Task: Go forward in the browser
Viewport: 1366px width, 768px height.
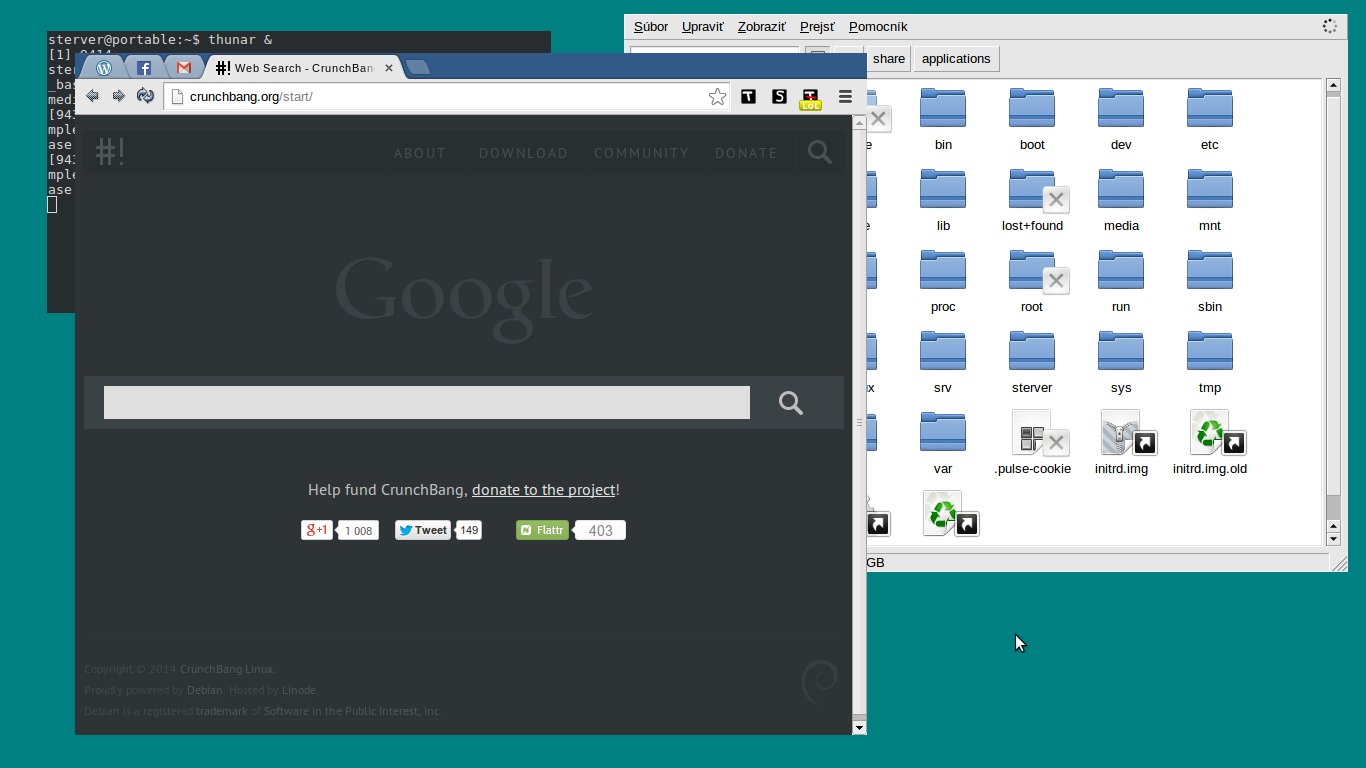Action: 118,96
